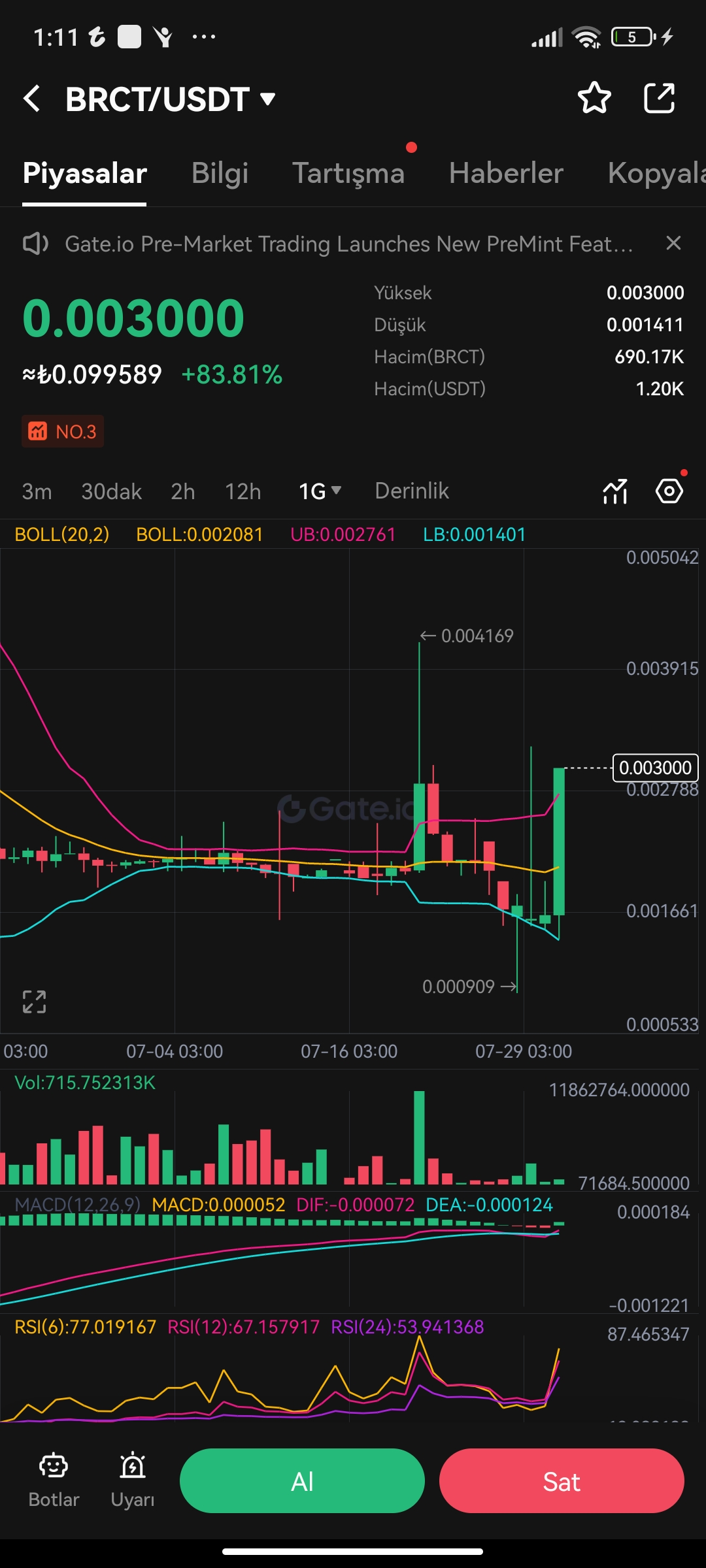Open Uyarı price alert icon

click(133, 1480)
